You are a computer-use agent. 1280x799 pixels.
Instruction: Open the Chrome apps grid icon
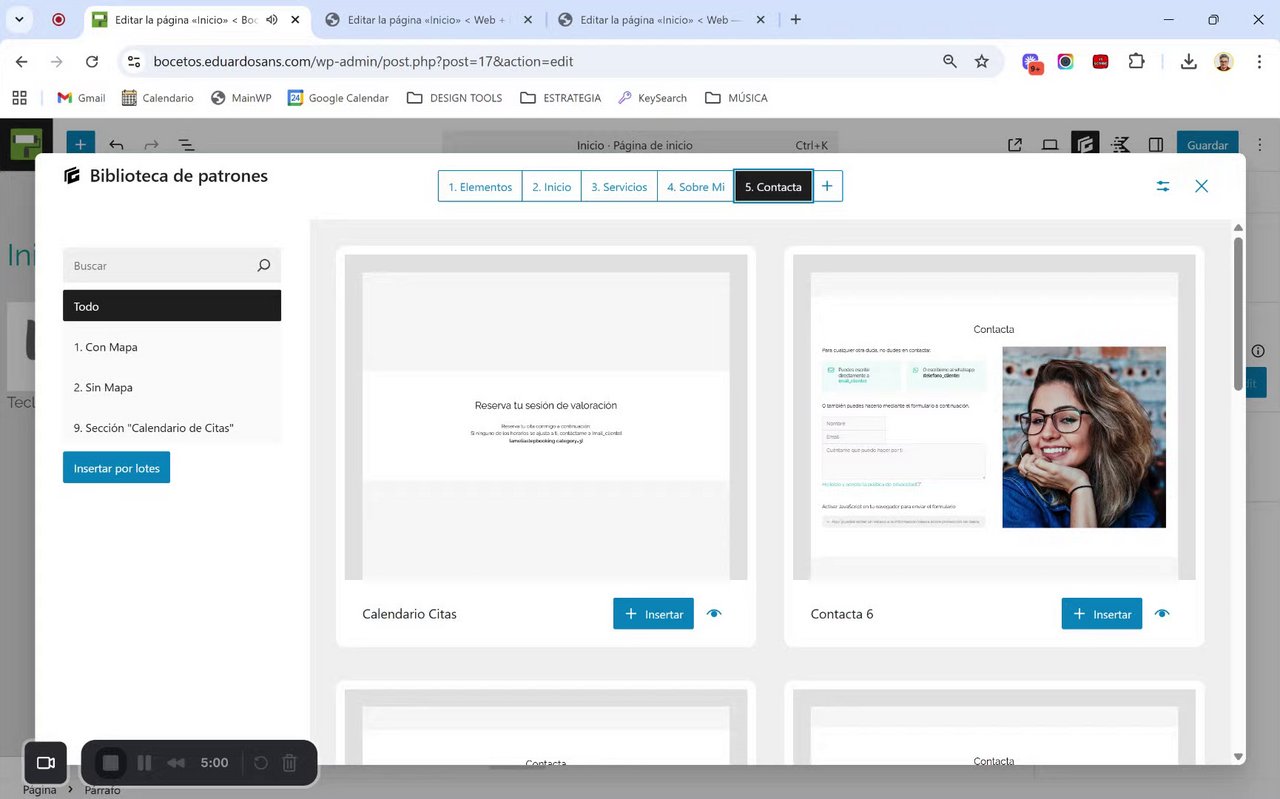[x=19, y=98]
